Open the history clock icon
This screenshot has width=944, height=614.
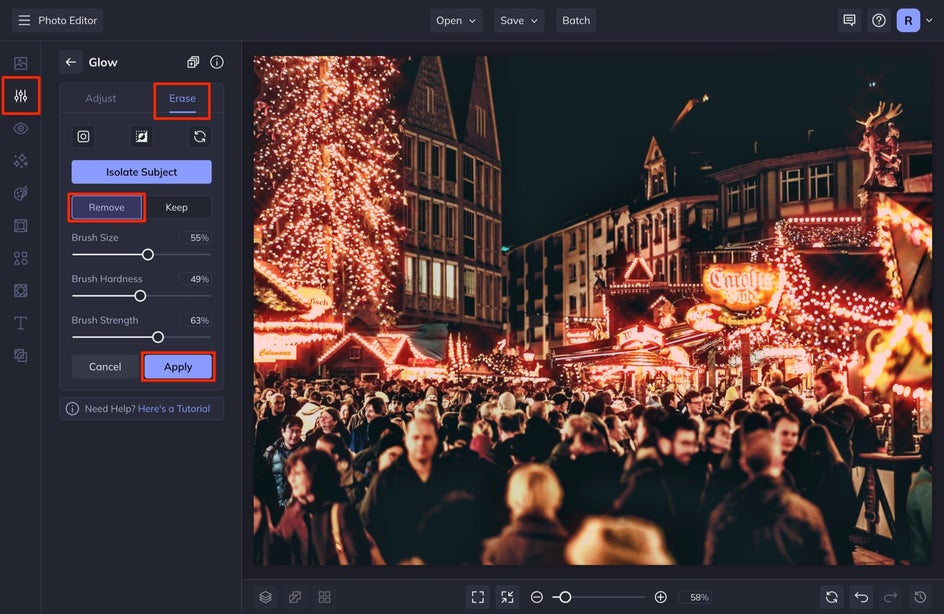click(920, 597)
